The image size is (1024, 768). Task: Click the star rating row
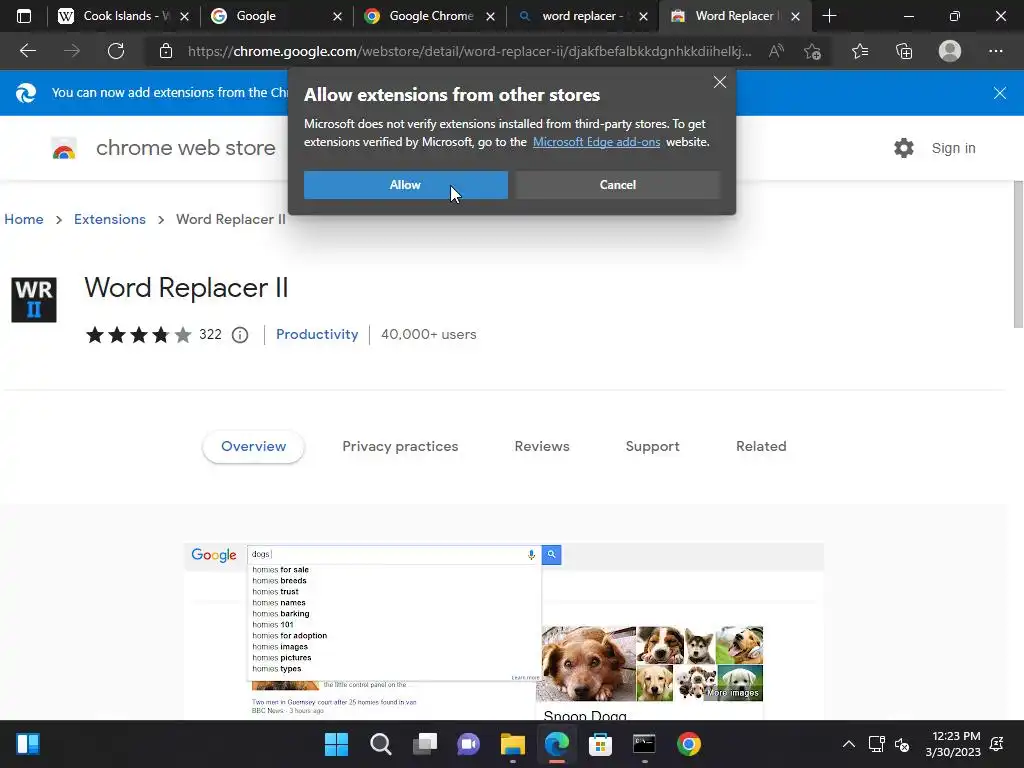click(x=138, y=335)
